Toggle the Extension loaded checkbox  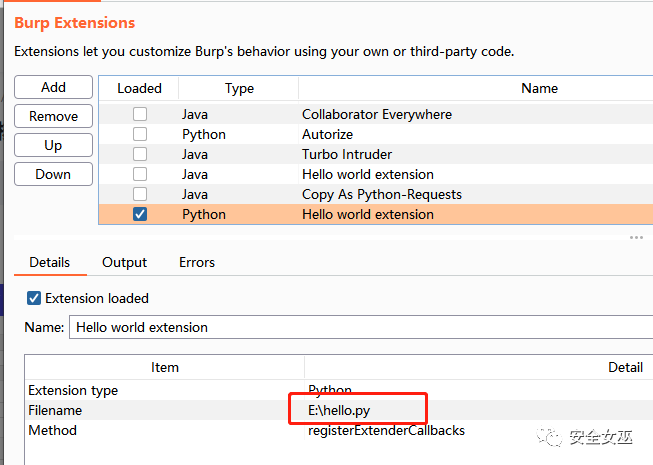[34, 298]
